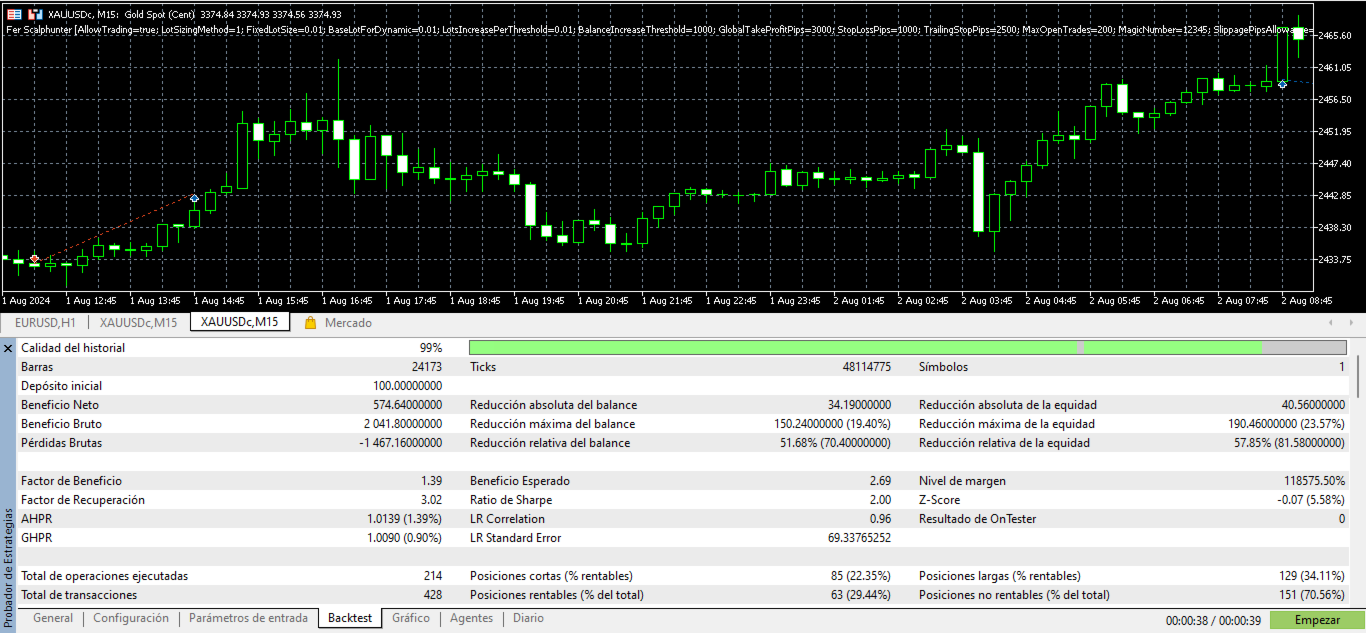The width and height of the screenshot is (1366, 633).
Task: Open the Configuración tab
Action: coord(131,618)
